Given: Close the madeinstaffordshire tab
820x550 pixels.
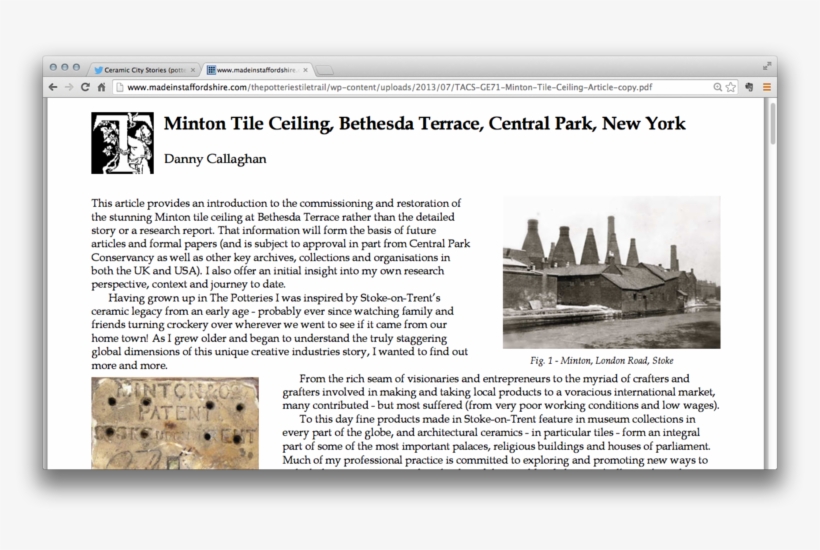Looking at the screenshot, I should point(305,70).
